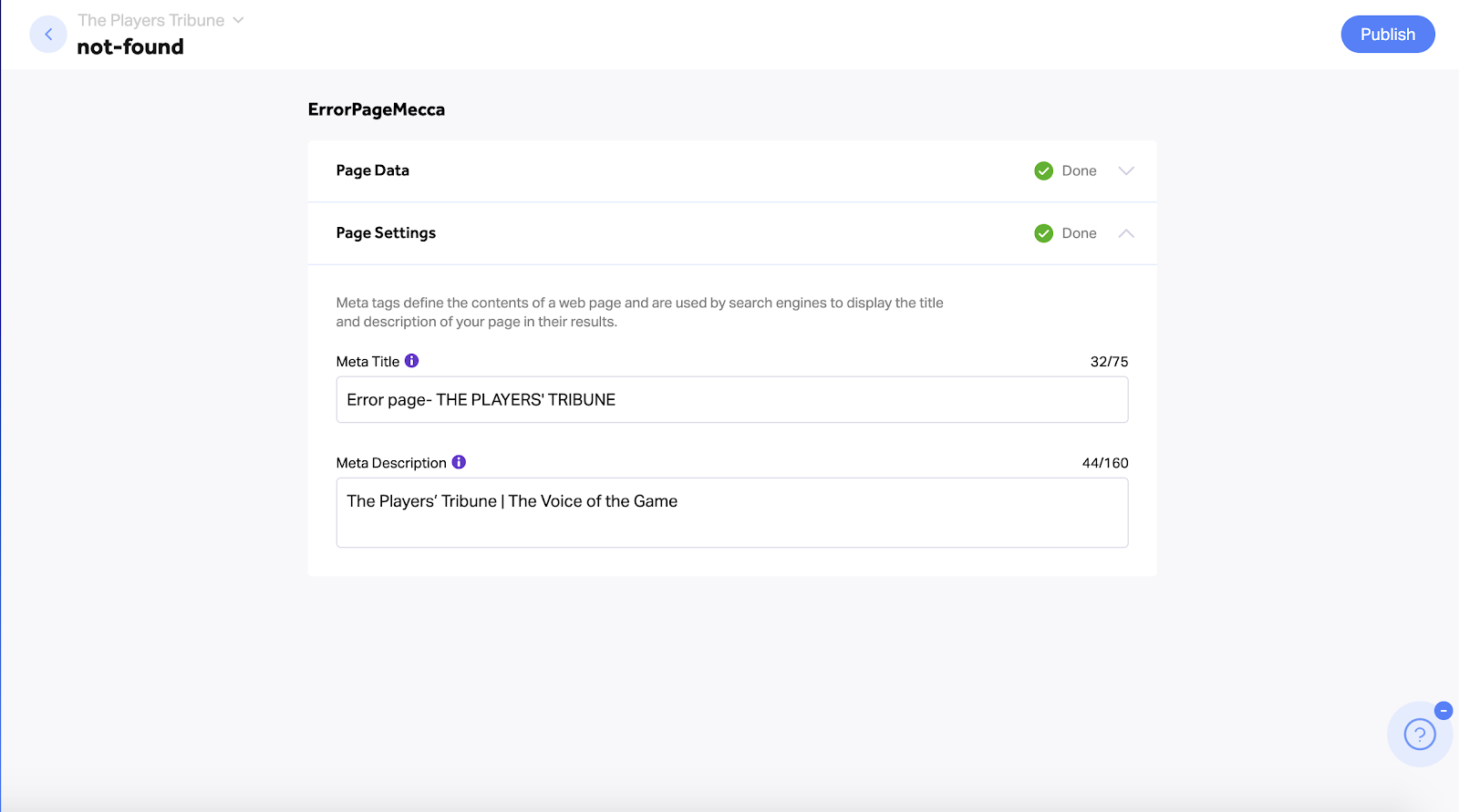Screen dimensions: 1459x812
Task: Click the Page Settings section header
Action: pyautogui.click(x=732, y=233)
